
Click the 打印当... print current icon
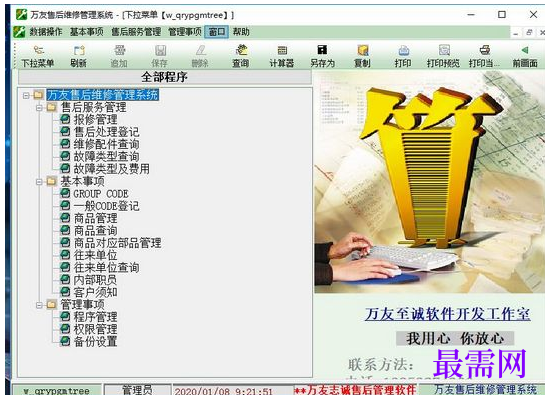tap(484, 56)
